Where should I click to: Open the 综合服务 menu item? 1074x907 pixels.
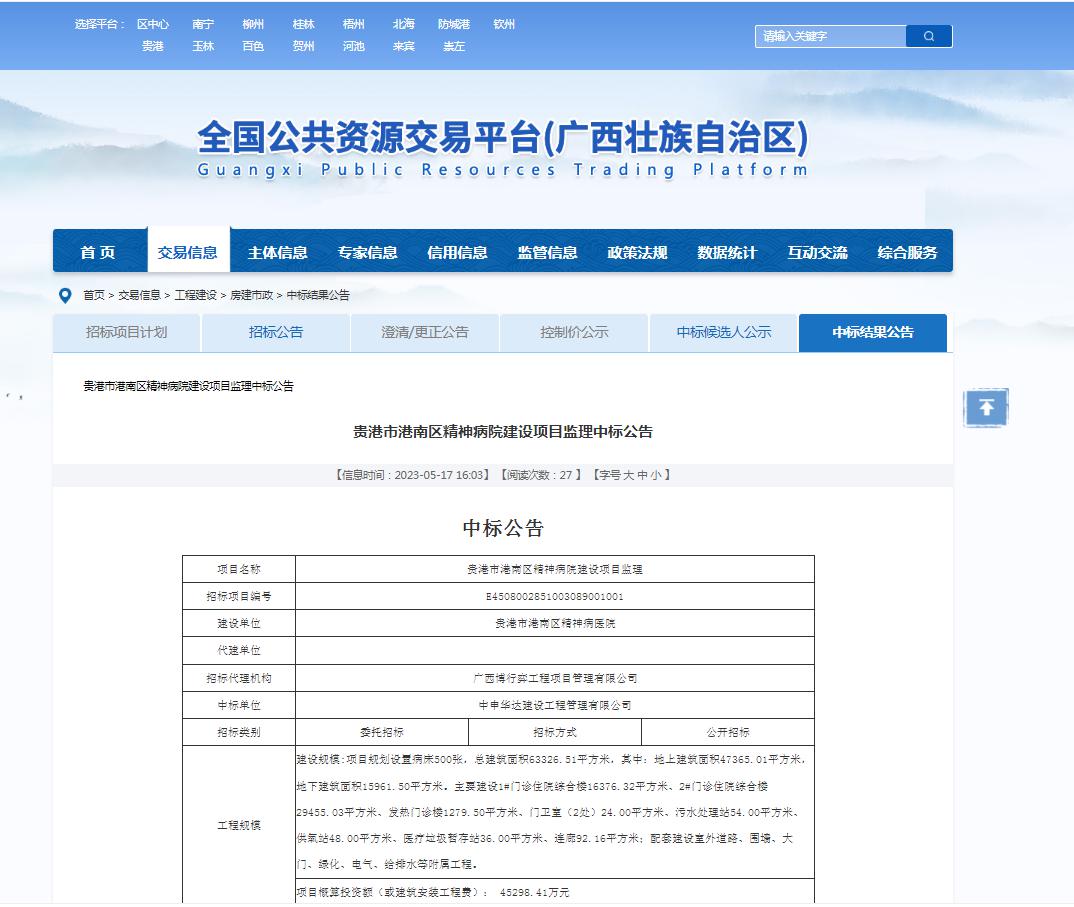point(907,253)
